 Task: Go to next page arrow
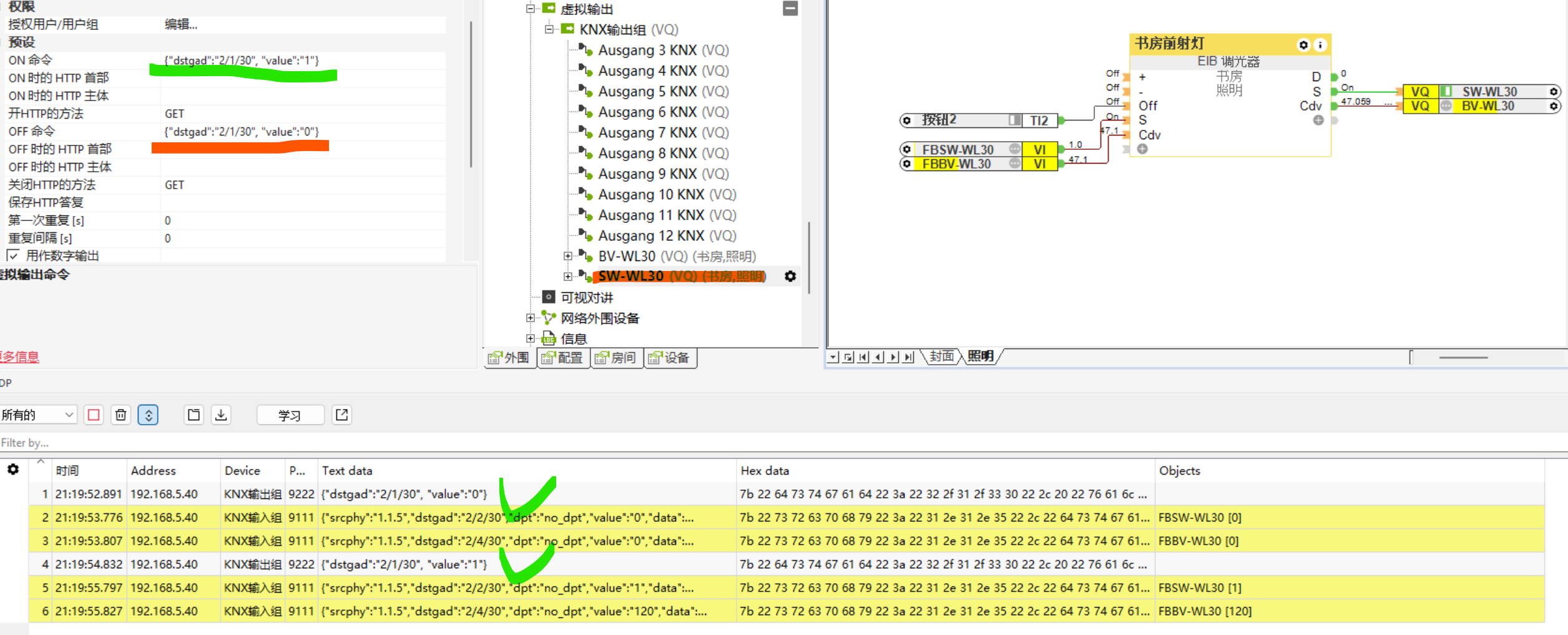click(894, 357)
